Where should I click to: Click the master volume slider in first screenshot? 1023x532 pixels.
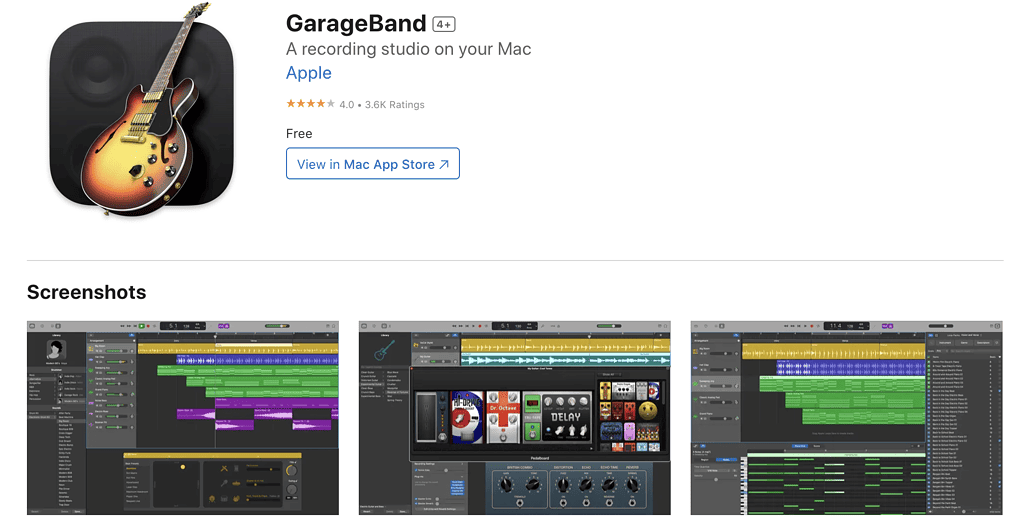[277, 326]
